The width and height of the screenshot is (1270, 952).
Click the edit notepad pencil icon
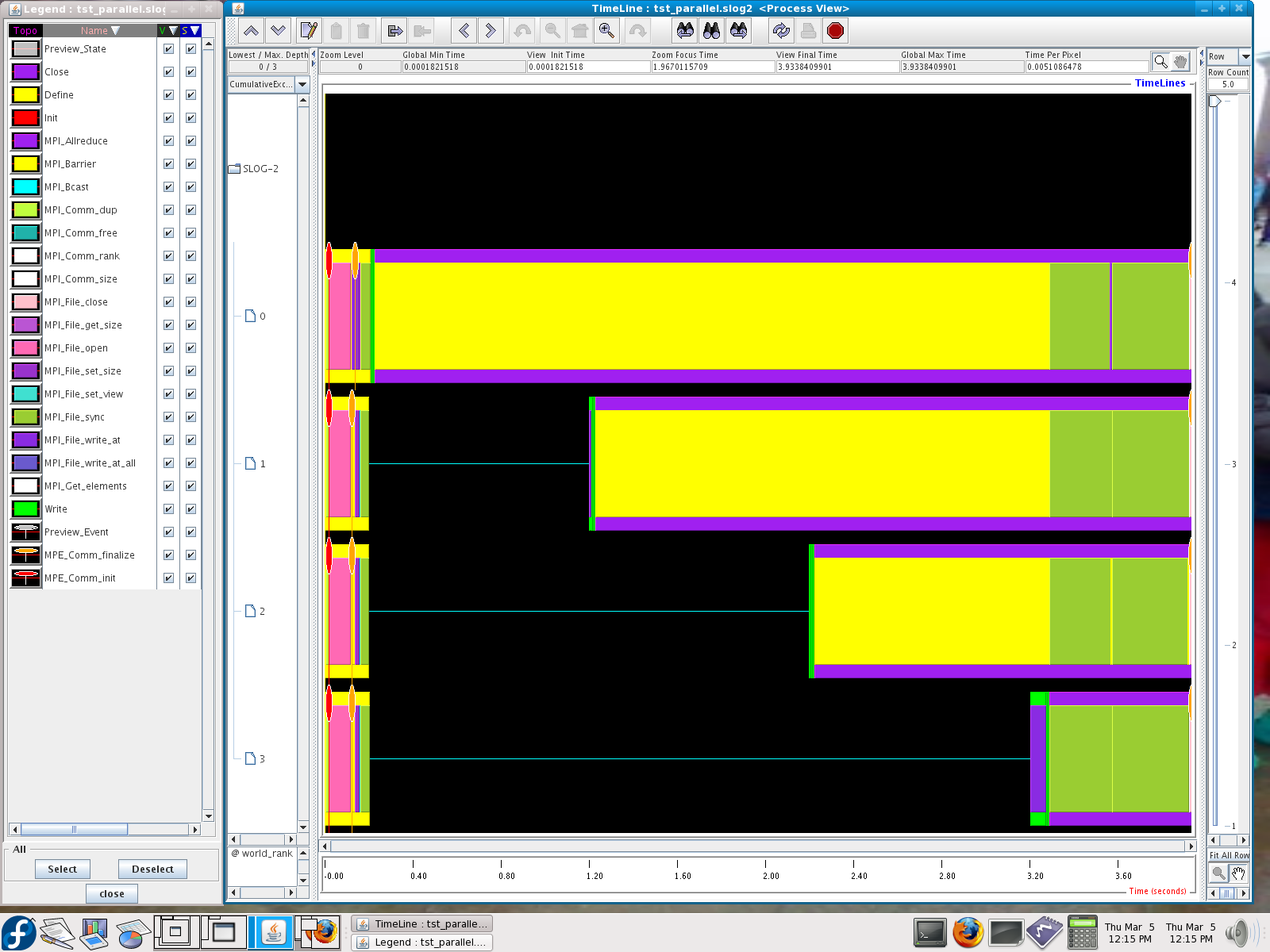click(x=309, y=31)
